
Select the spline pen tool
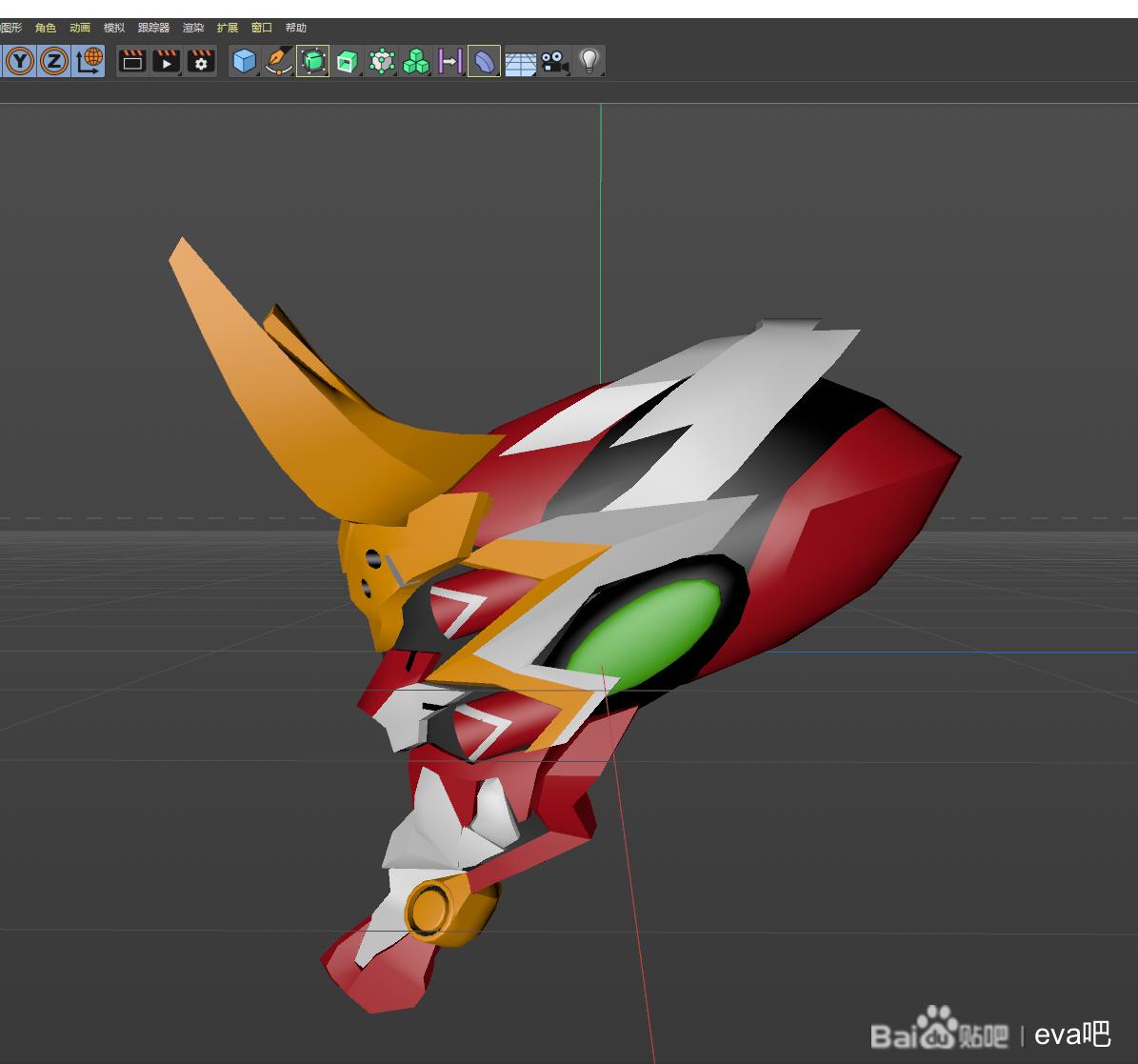279,61
